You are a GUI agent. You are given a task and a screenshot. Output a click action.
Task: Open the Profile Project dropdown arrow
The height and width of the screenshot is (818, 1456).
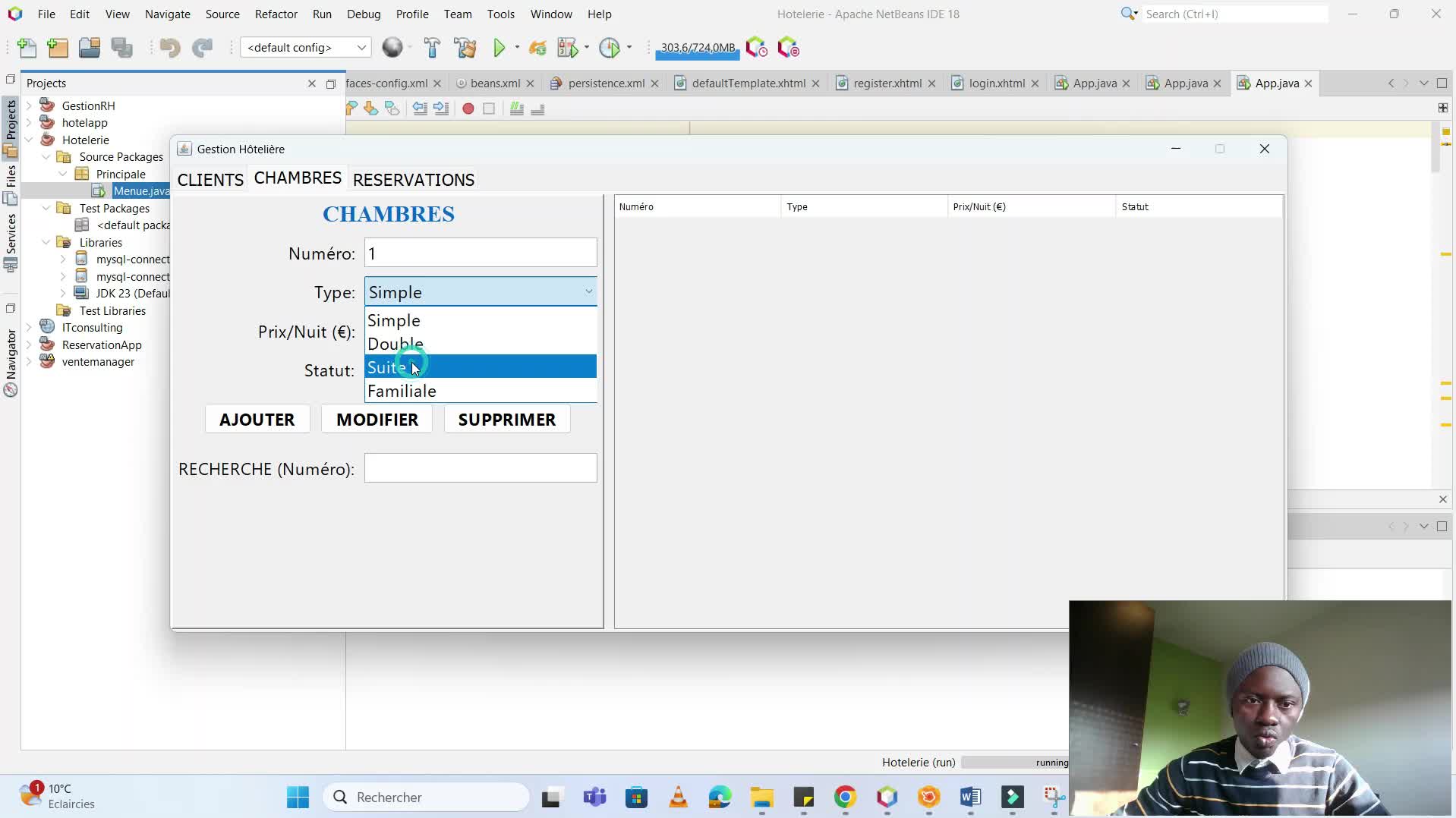pos(629,48)
